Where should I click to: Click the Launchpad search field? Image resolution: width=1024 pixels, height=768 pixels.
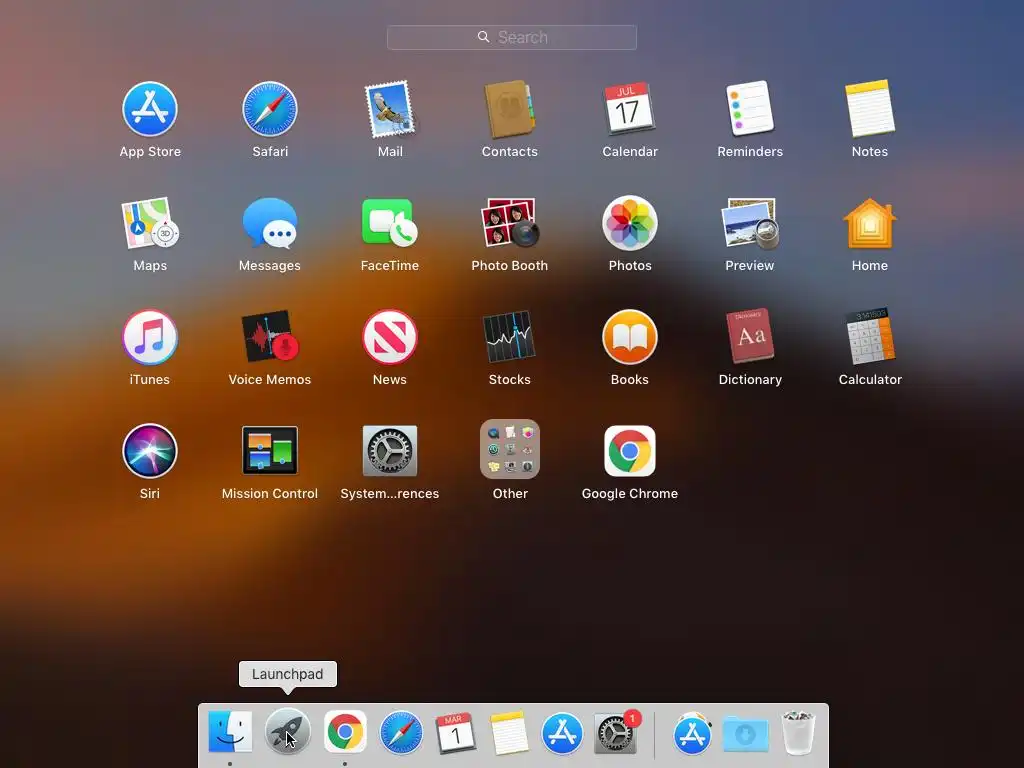tap(512, 37)
